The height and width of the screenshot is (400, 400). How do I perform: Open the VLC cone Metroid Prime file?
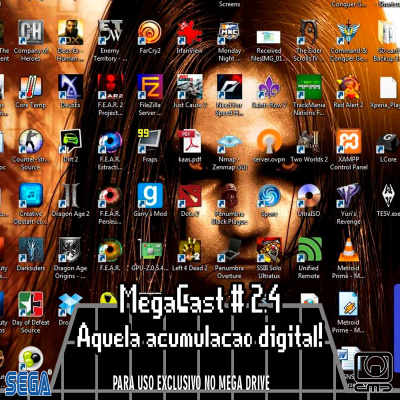[x=348, y=250]
